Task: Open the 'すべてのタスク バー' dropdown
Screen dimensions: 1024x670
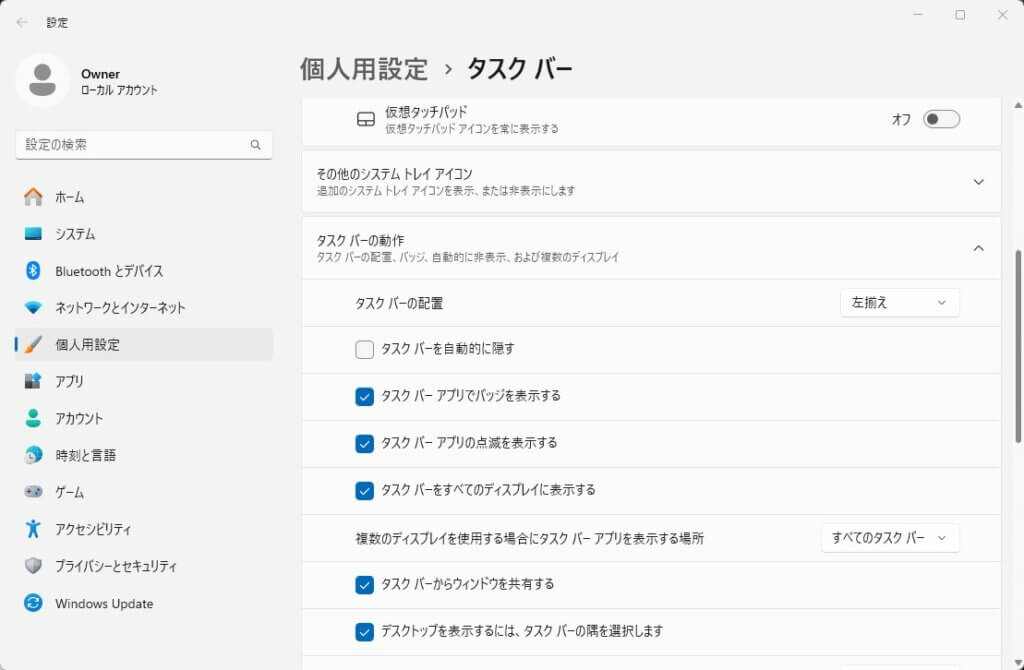Action: (x=889, y=538)
